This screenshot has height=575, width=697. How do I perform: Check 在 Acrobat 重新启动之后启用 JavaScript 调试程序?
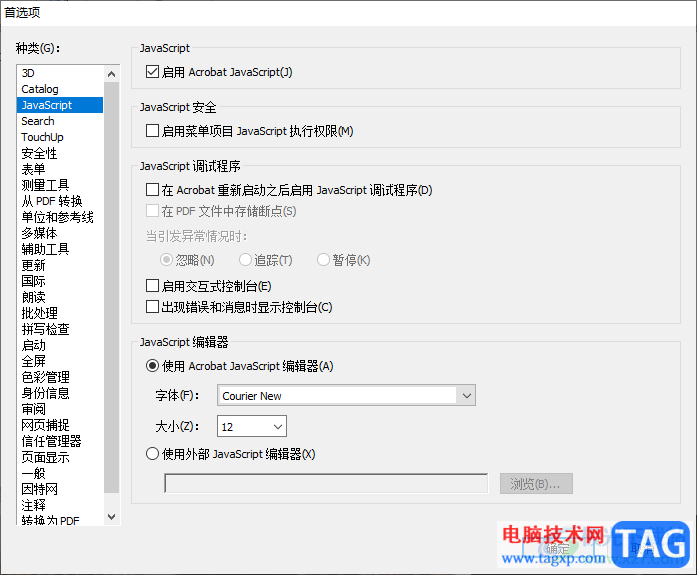point(152,190)
